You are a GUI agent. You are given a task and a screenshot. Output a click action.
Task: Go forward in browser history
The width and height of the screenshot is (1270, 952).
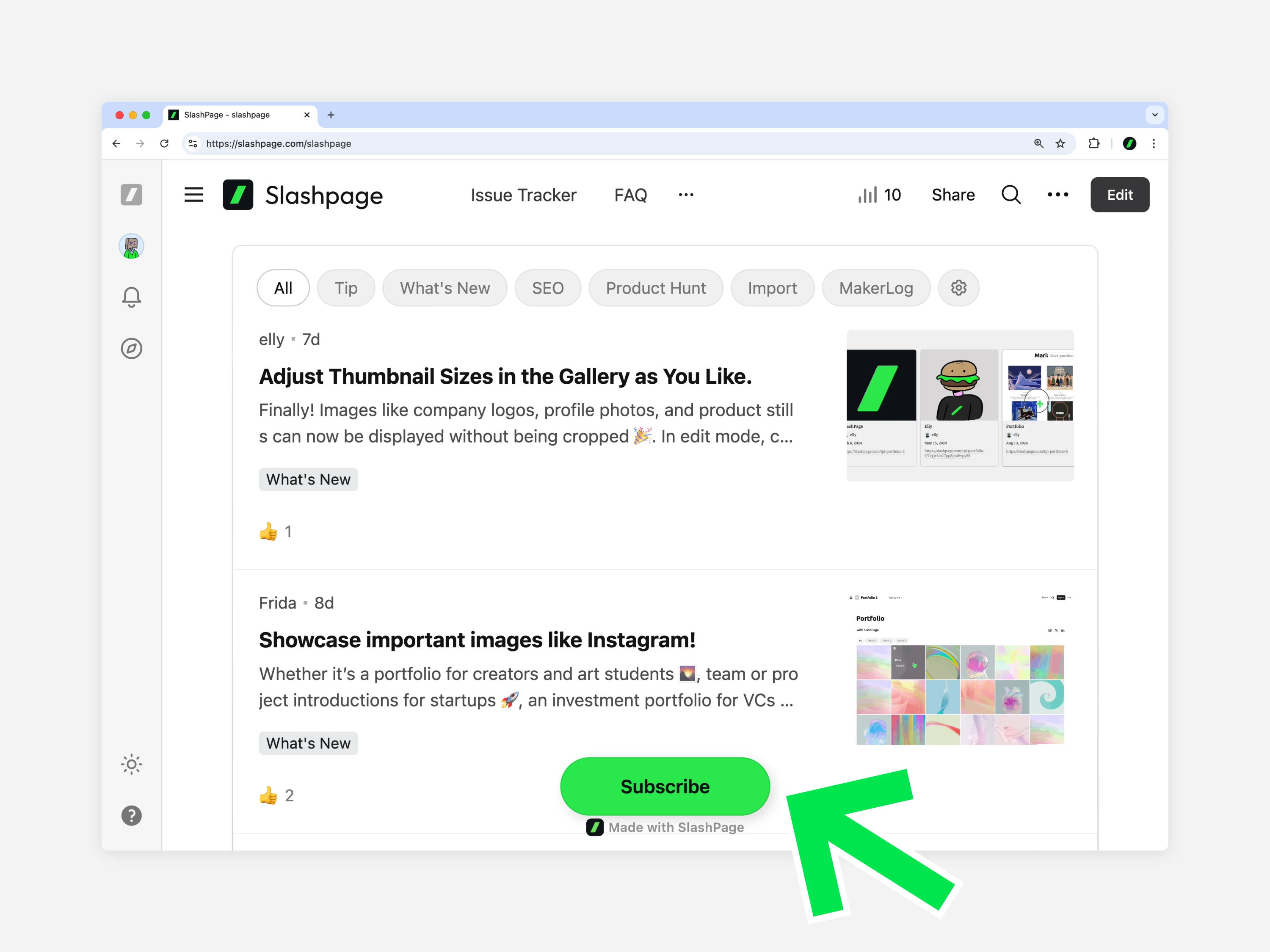tap(140, 143)
